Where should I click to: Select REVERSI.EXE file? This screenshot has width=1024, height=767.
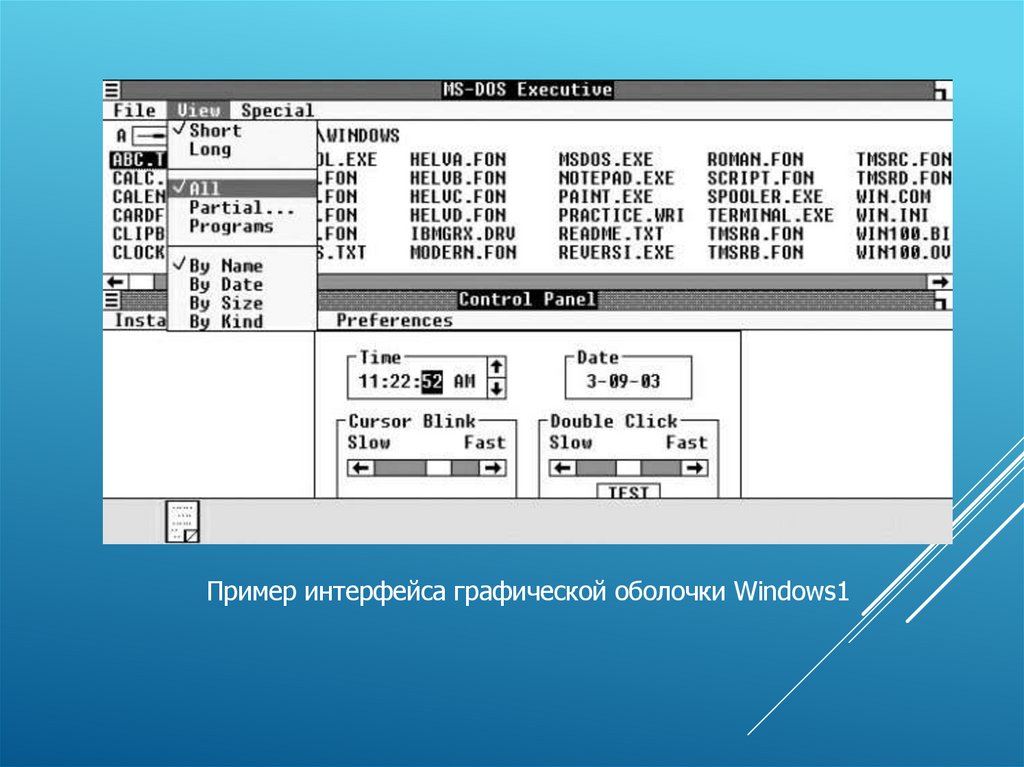pyautogui.click(x=616, y=252)
